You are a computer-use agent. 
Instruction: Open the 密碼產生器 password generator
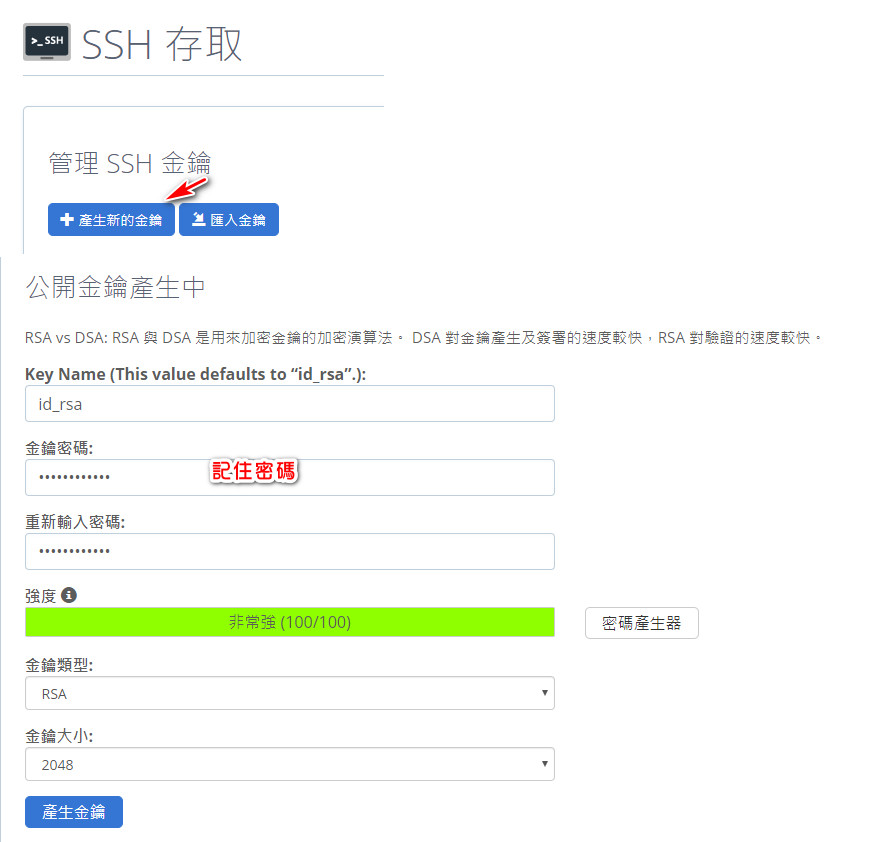[x=641, y=622]
